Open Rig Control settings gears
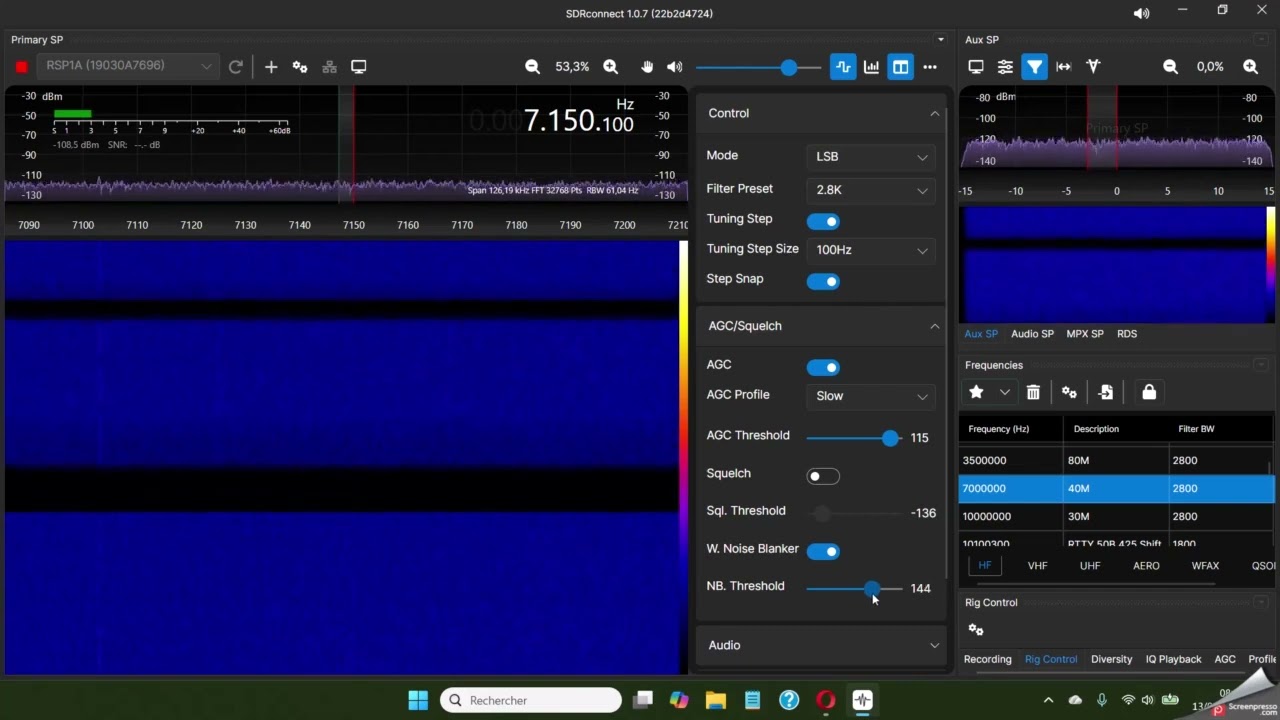1280x720 pixels. point(976,630)
